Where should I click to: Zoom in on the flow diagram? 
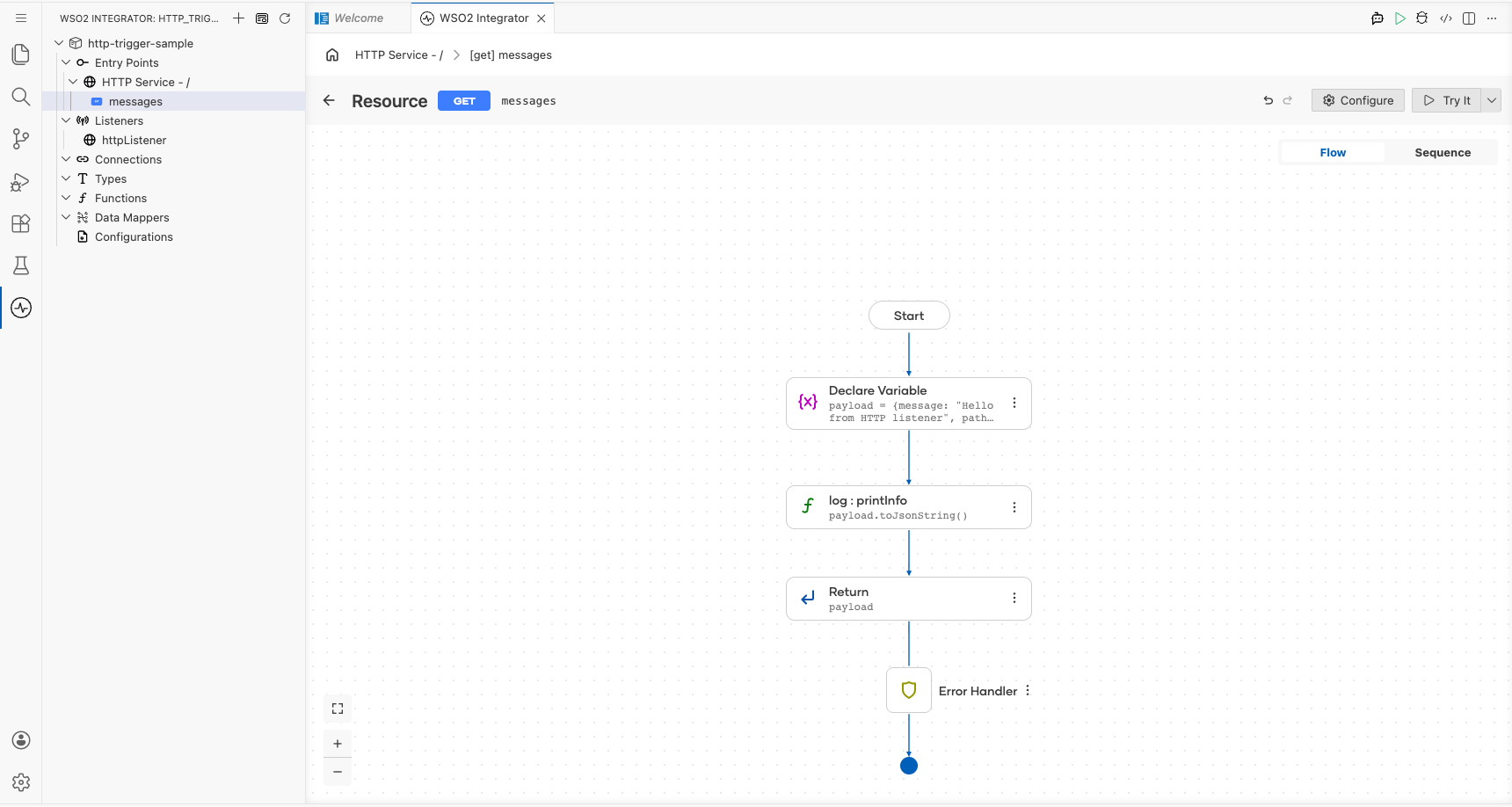pos(338,744)
